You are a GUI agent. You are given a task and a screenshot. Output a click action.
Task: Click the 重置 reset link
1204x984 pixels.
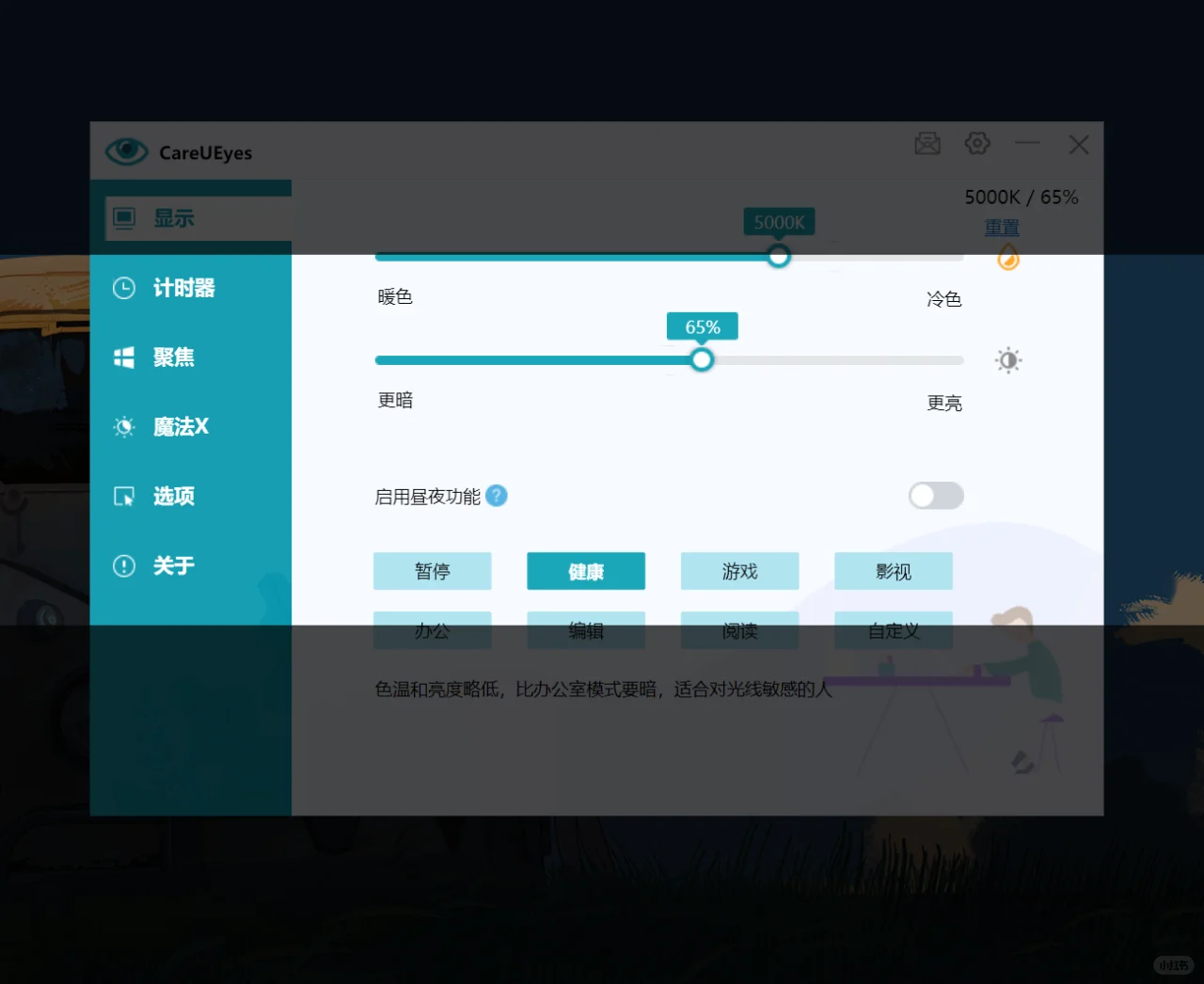[1002, 227]
